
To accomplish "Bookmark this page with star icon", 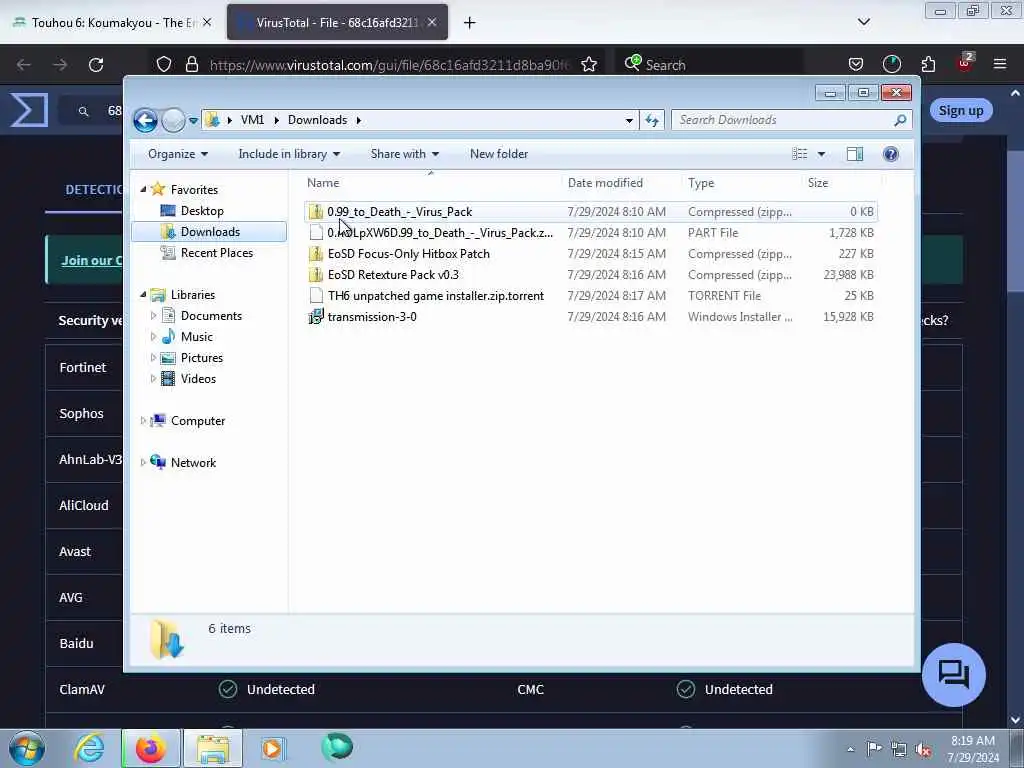I will click(588, 65).
